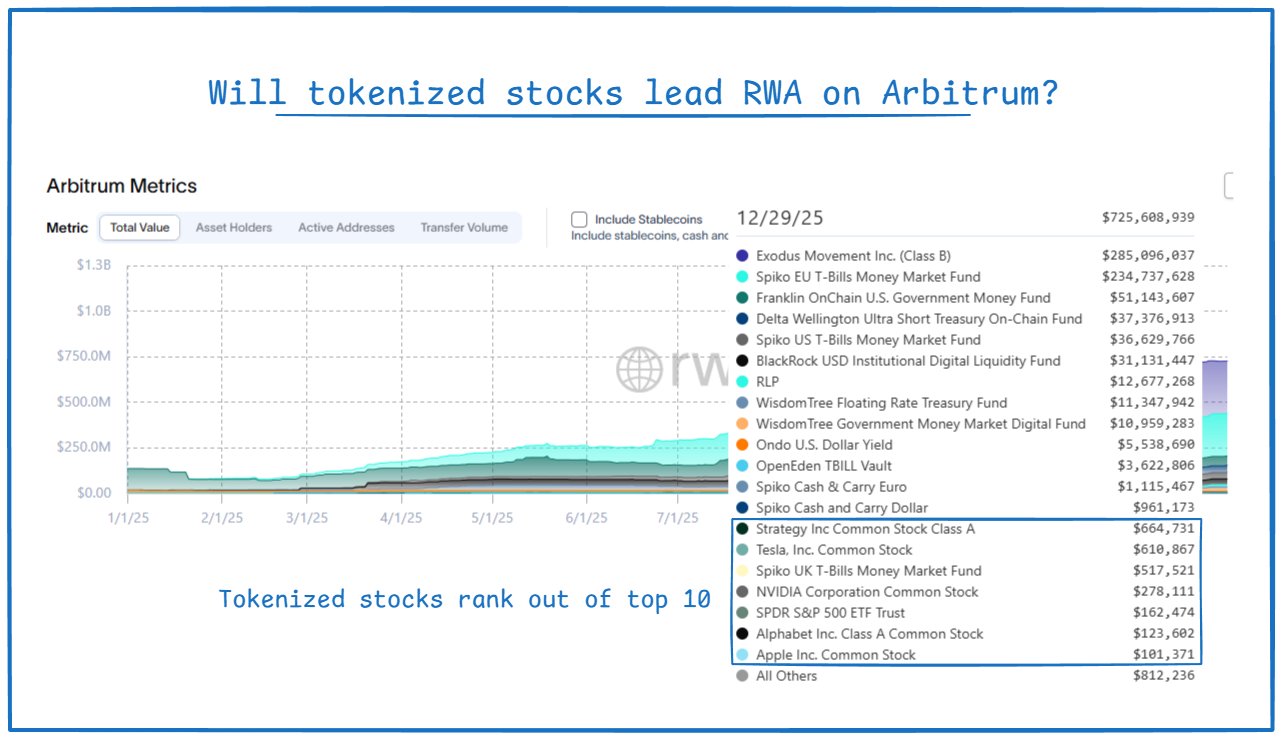The image size is (1282, 740).
Task: Click the Apple Inc. legend color dot
Action: coord(741,655)
